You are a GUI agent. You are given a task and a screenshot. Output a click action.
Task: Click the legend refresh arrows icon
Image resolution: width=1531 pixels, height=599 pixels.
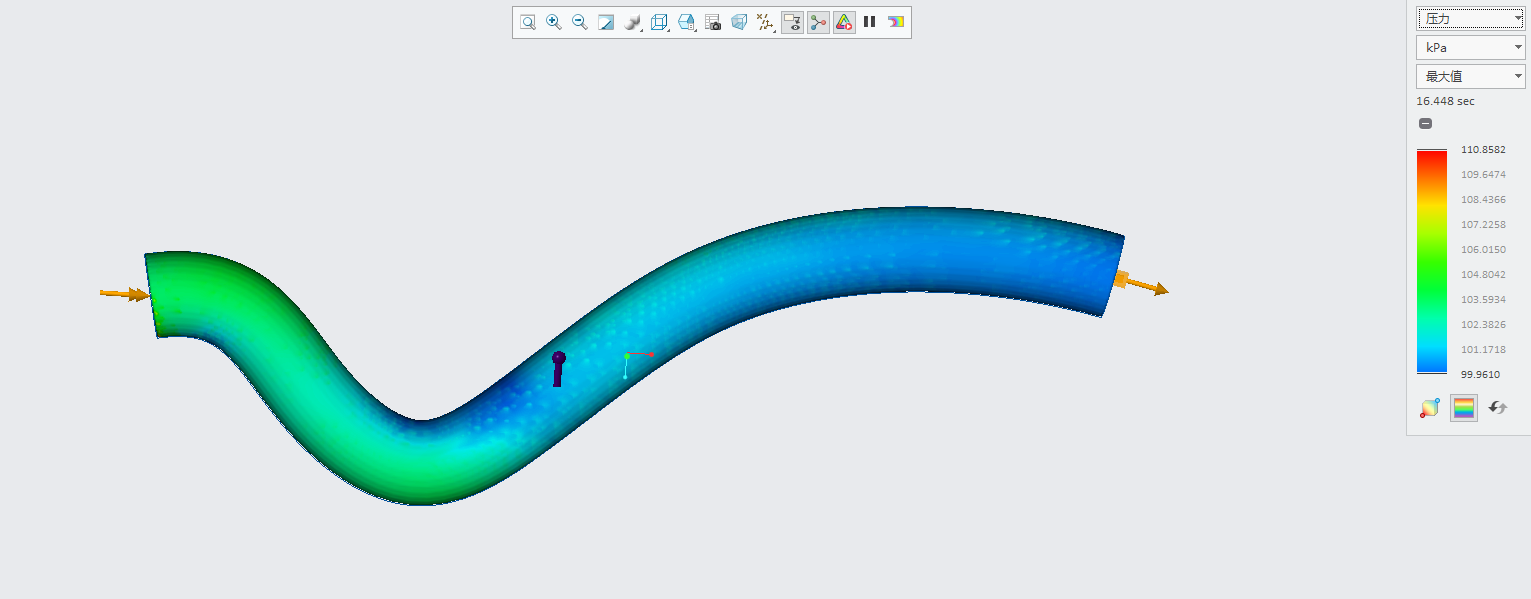pos(1497,408)
